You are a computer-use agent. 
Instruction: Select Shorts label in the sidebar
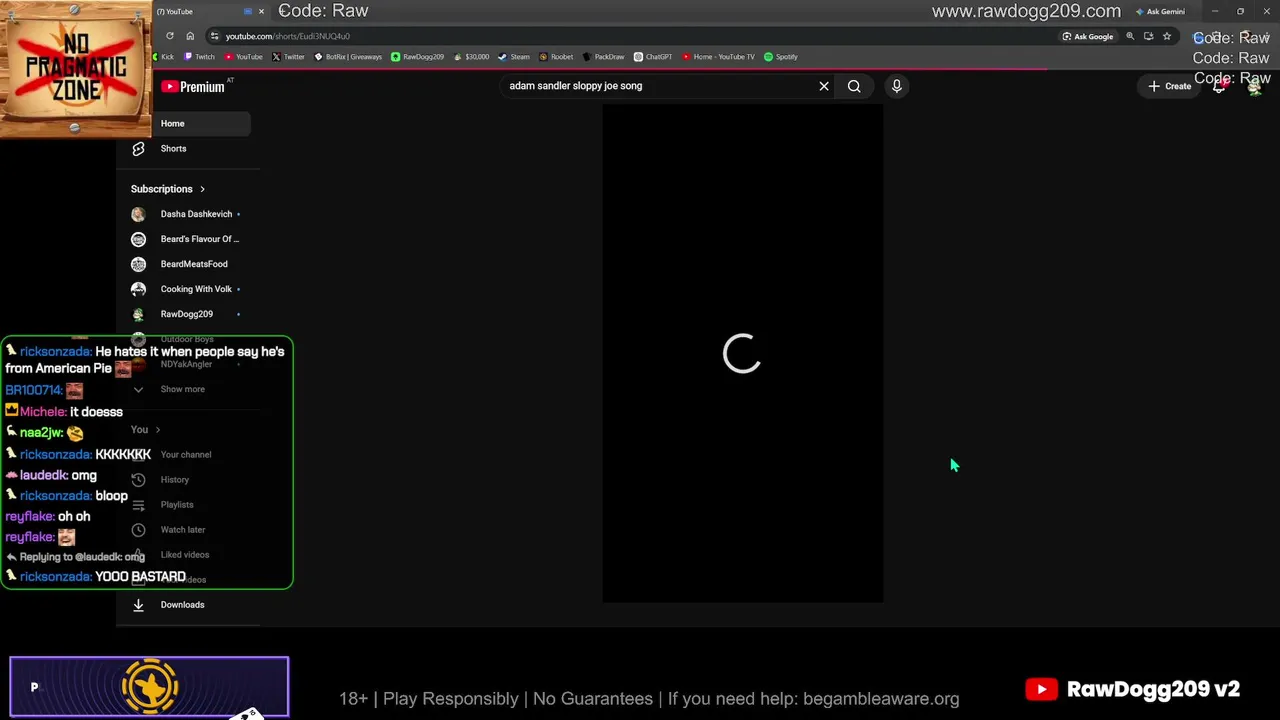click(173, 149)
